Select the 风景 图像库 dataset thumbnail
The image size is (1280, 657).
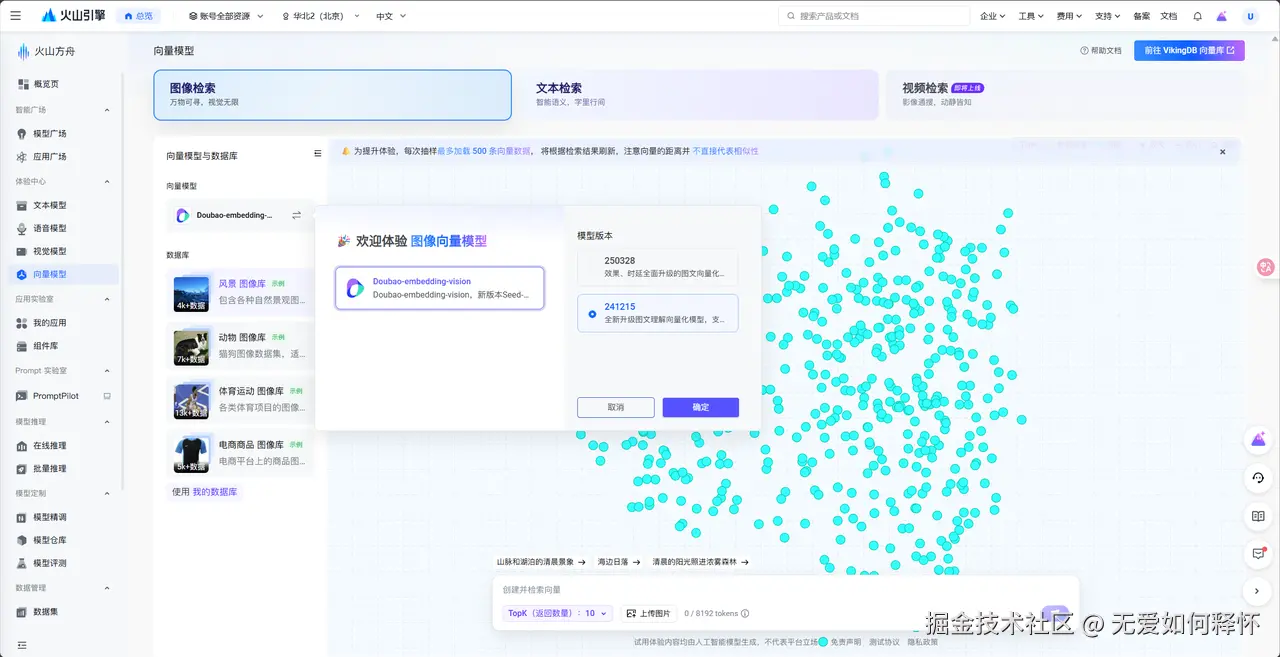point(191,294)
